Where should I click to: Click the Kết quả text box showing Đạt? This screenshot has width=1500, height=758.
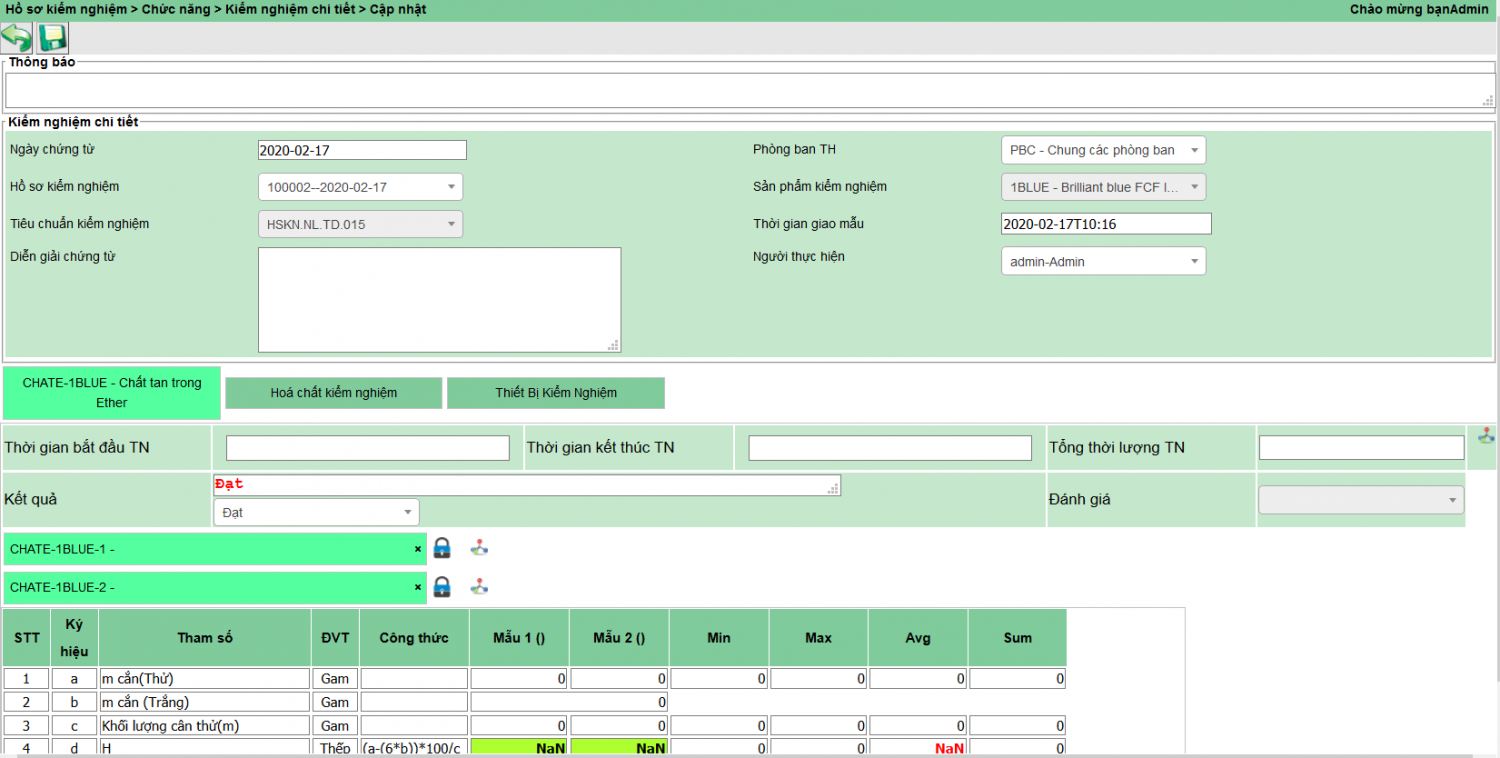click(527, 485)
